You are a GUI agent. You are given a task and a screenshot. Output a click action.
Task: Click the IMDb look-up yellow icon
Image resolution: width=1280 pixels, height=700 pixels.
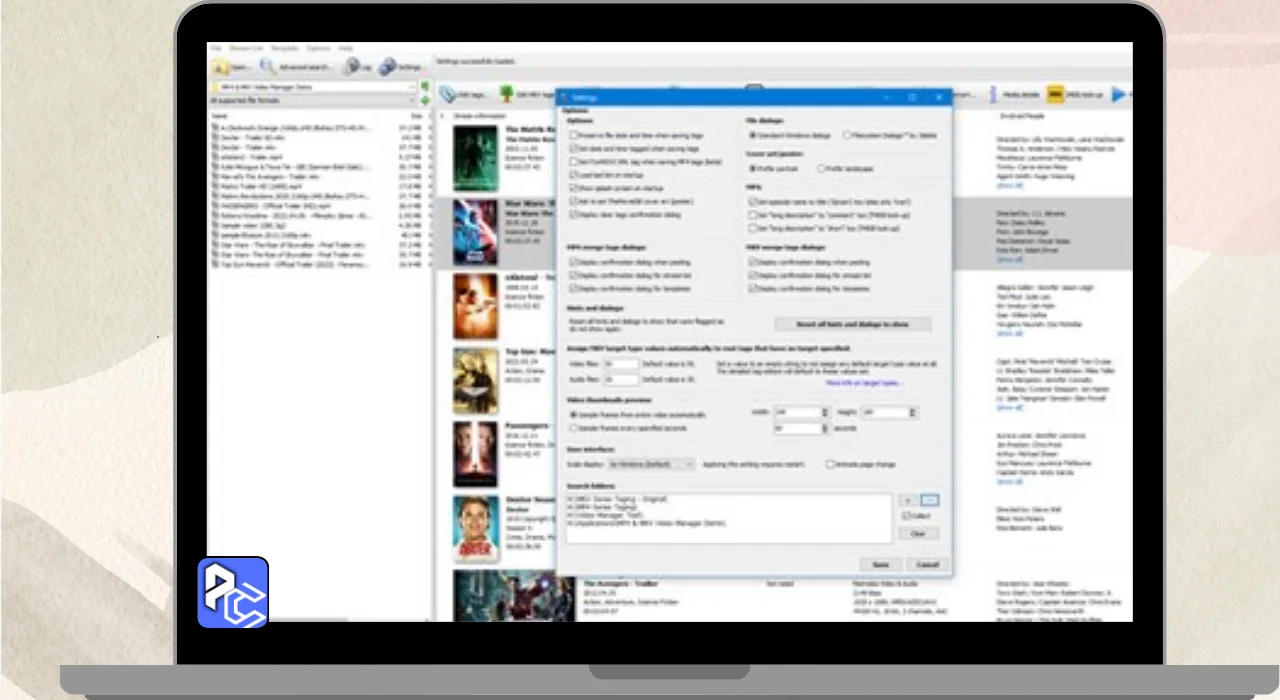pyautogui.click(x=1056, y=95)
